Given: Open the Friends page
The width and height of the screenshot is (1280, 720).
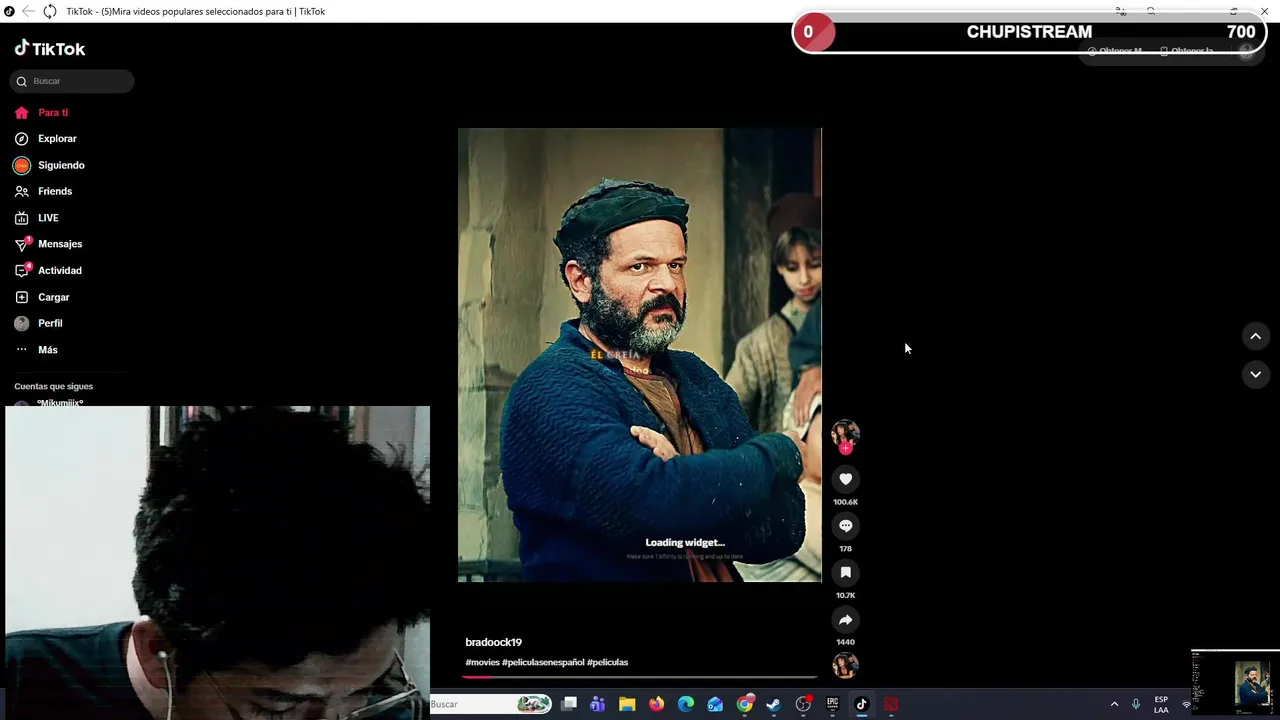Looking at the screenshot, I should [x=44, y=191].
